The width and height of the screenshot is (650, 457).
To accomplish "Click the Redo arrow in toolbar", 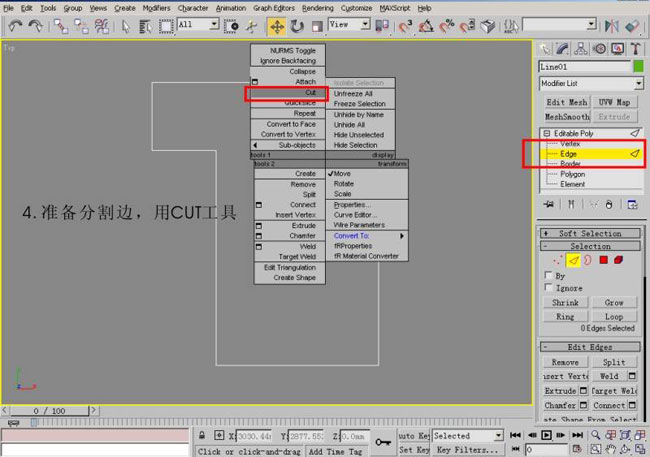I will [36, 26].
